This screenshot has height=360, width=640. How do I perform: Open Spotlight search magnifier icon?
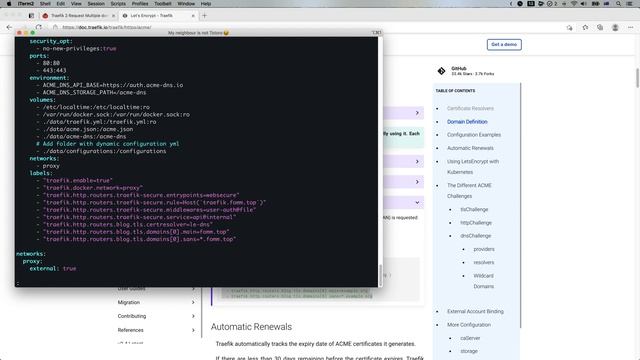point(619,4)
